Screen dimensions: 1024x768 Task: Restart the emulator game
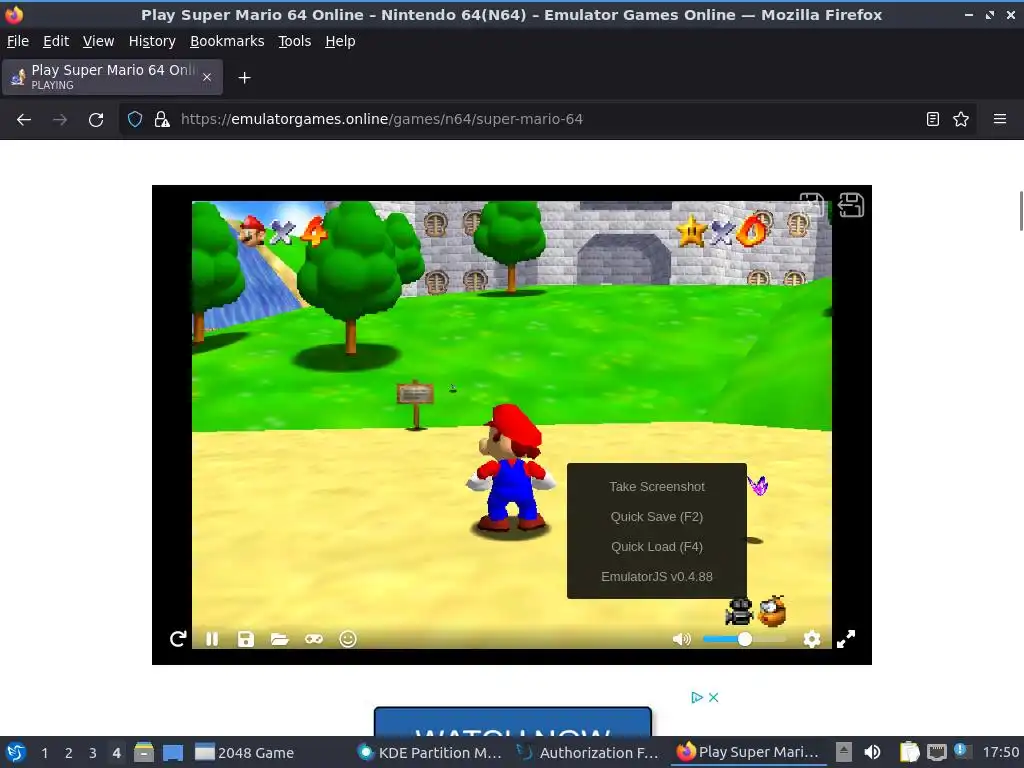pyautogui.click(x=178, y=639)
